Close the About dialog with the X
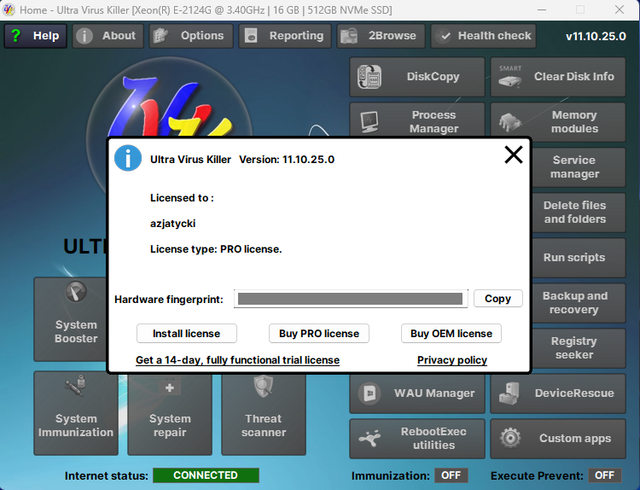 [513, 155]
